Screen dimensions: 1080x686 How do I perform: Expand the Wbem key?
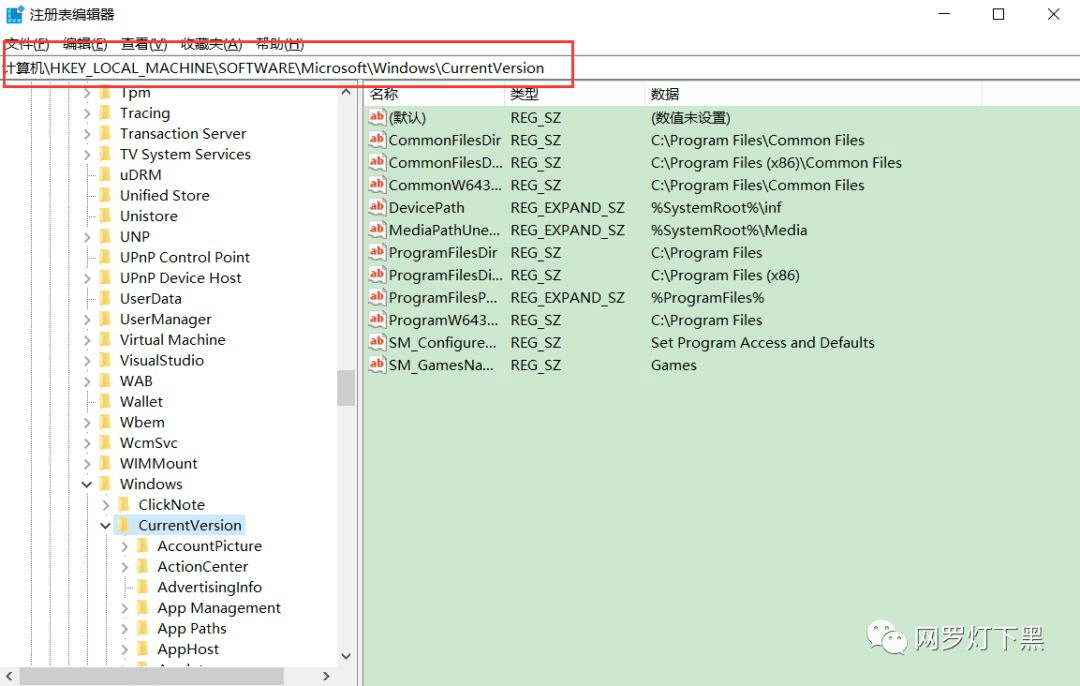pos(87,422)
